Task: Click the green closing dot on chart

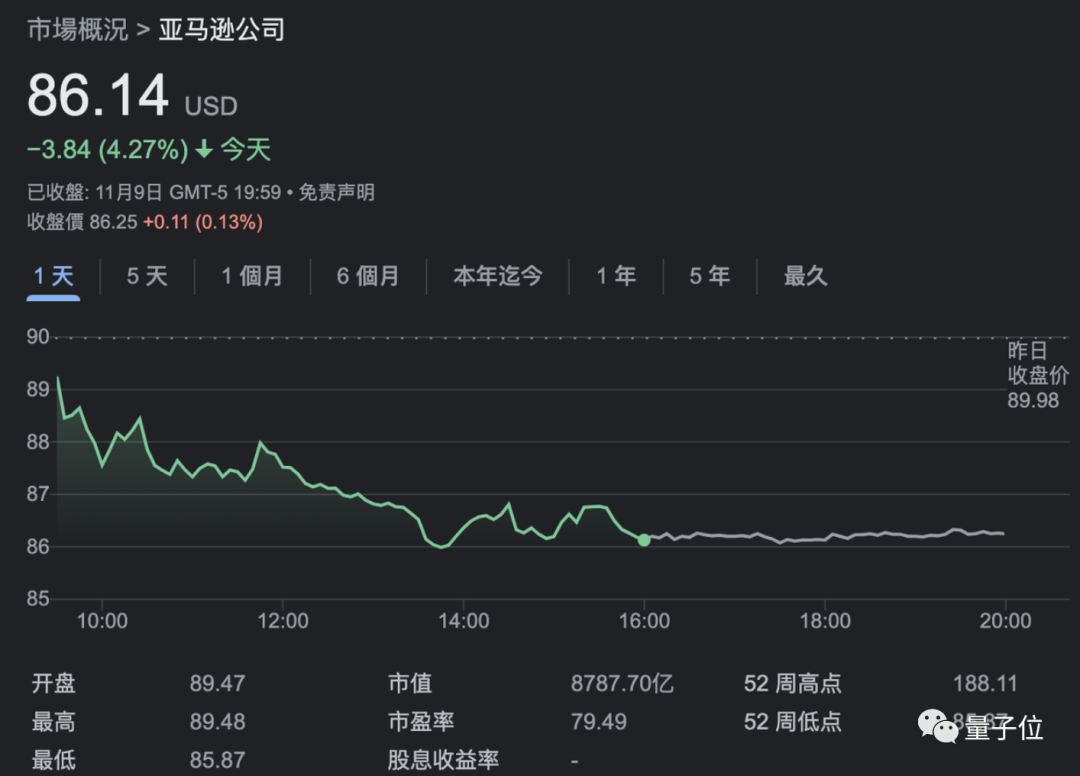Action: pos(644,540)
